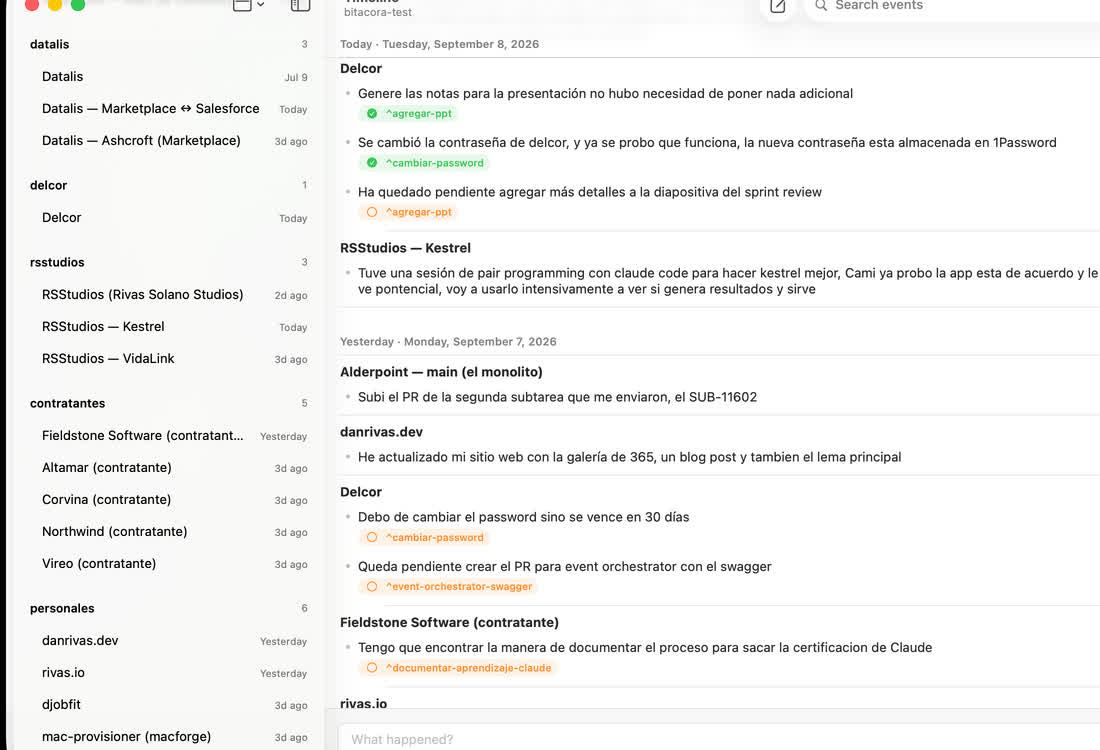The height and width of the screenshot is (750, 1100).
Task: Open RSStudios — Kestrel timeline heading
Action: (405, 248)
